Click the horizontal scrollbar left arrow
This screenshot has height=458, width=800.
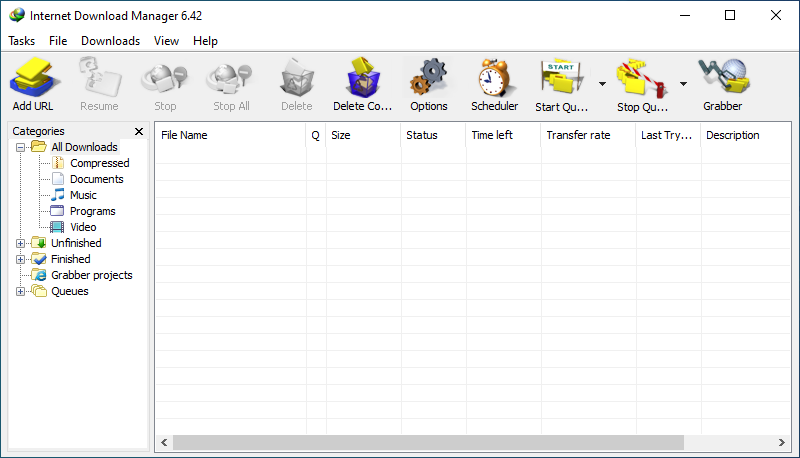click(164, 443)
